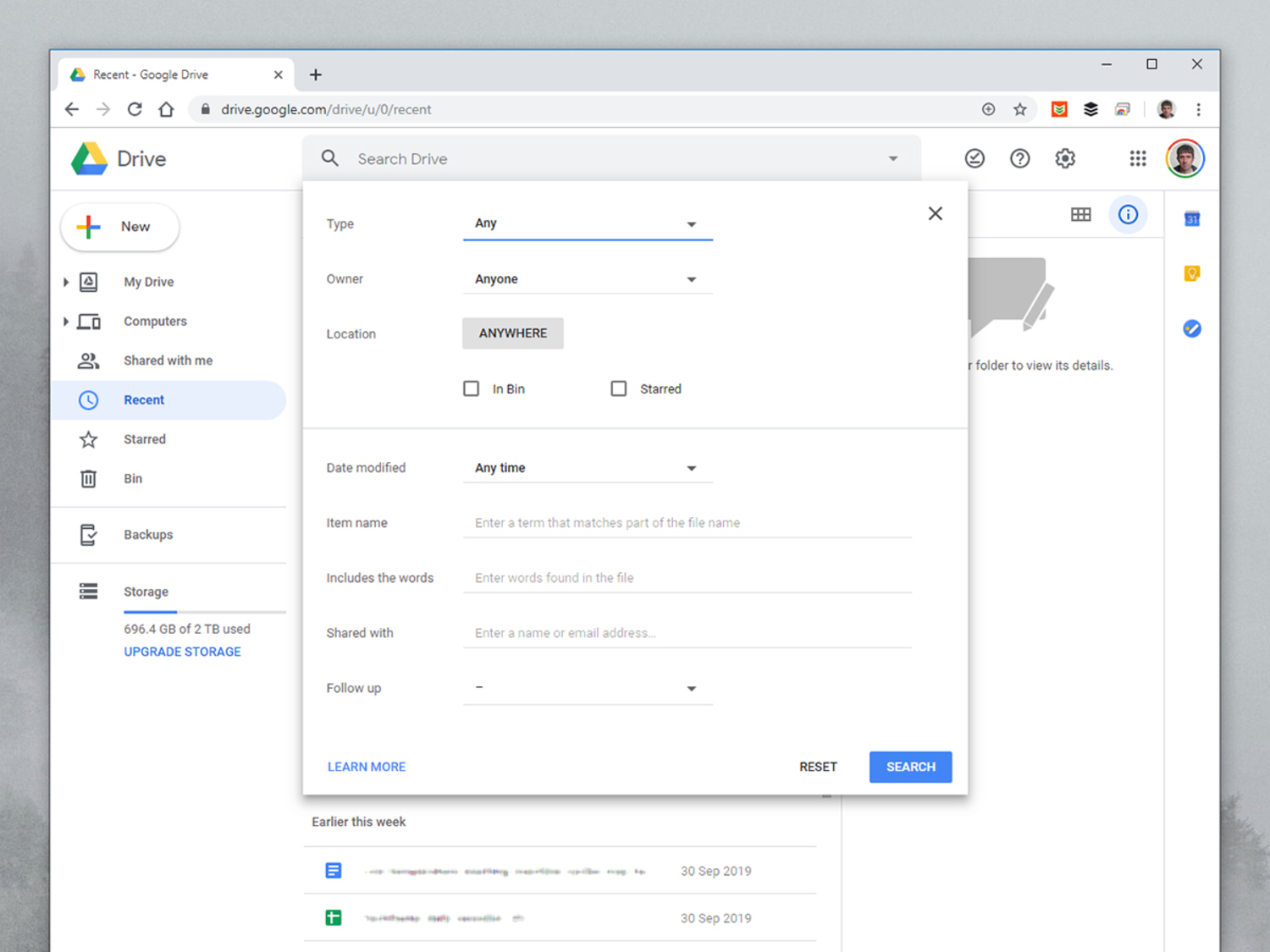Enable the Starred filter checkbox
Screen dimensions: 1270x952
click(619, 388)
